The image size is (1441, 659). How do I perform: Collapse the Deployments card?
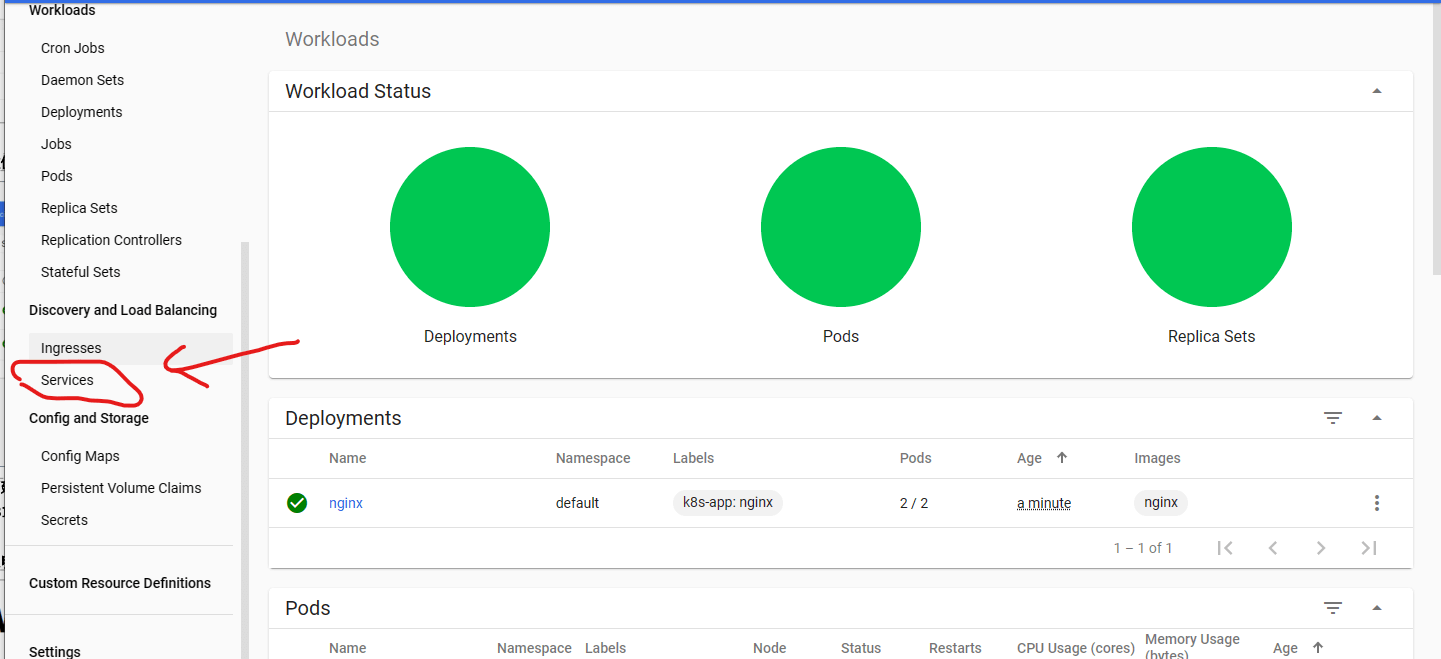point(1377,418)
